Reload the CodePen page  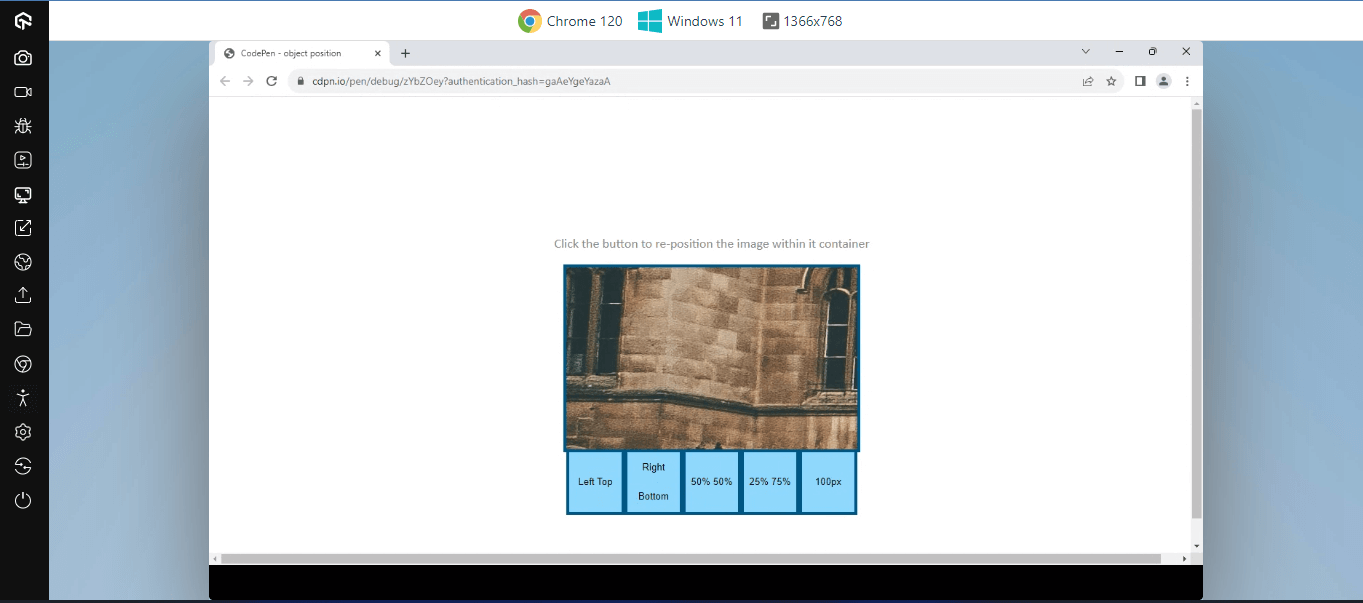click(x=271, y=81)
